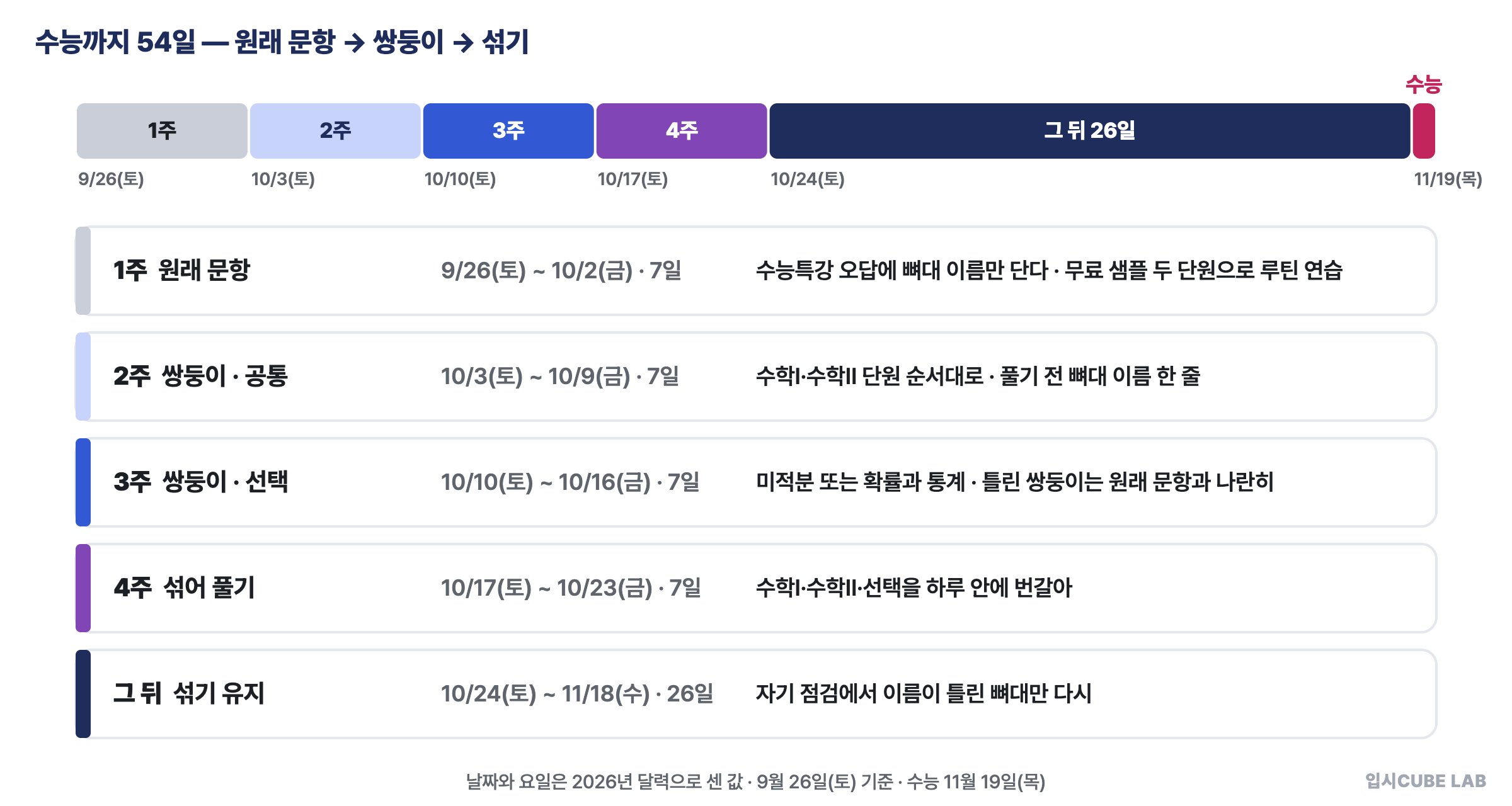Viewport: 1512px width, 806px height.
Task: Click the 입시CUBE LAB watermark
Action: (1426, 781)
